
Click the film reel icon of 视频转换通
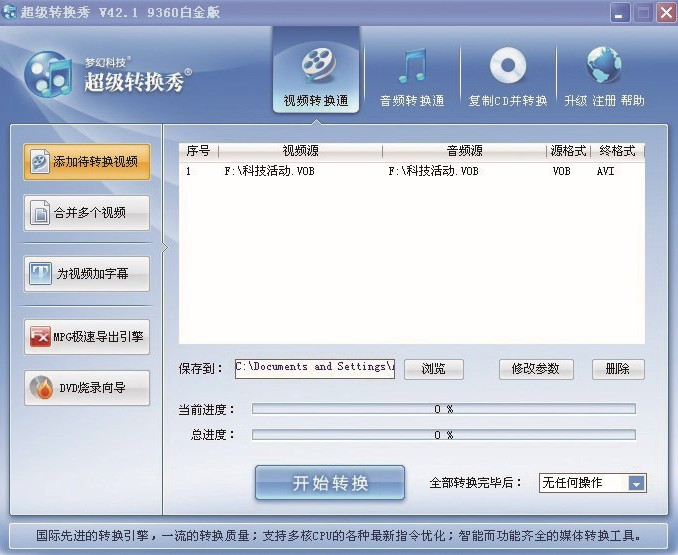tap(318, 65)
